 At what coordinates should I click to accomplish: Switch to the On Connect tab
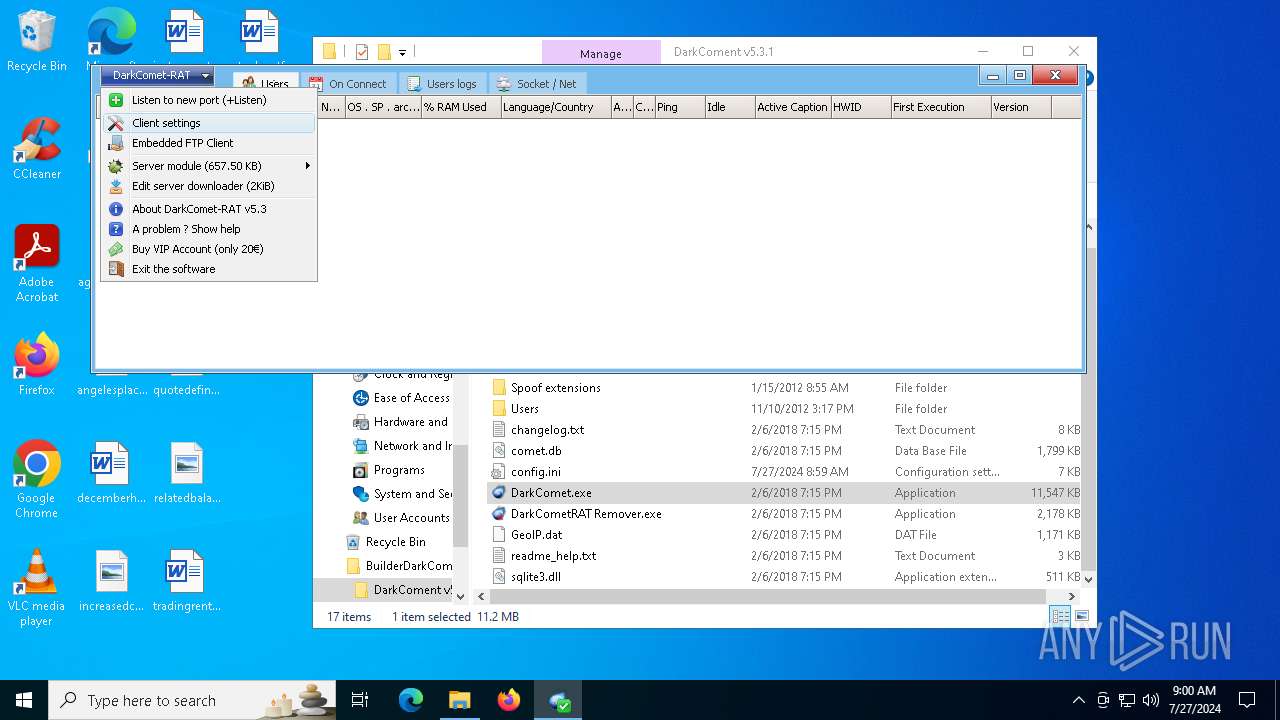point(348,84)
